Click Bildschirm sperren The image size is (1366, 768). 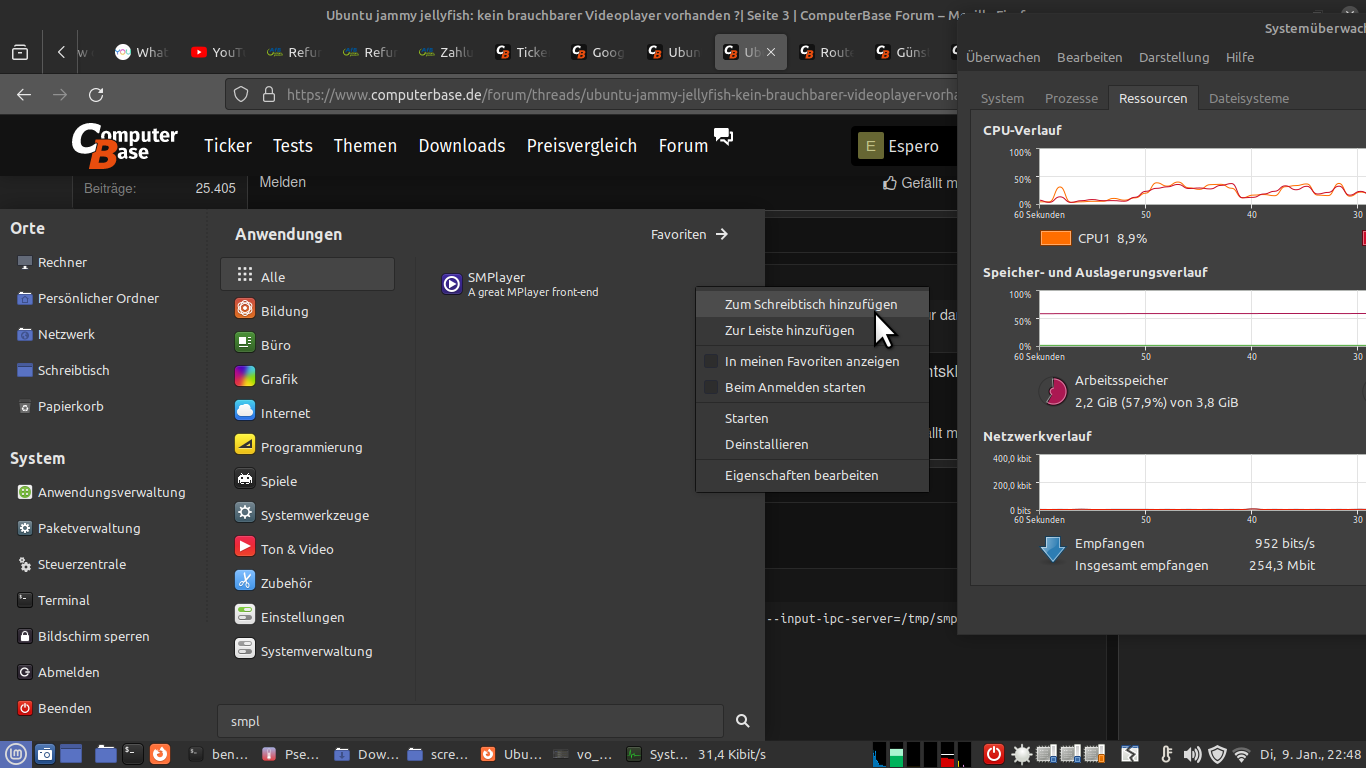(83, 636)
